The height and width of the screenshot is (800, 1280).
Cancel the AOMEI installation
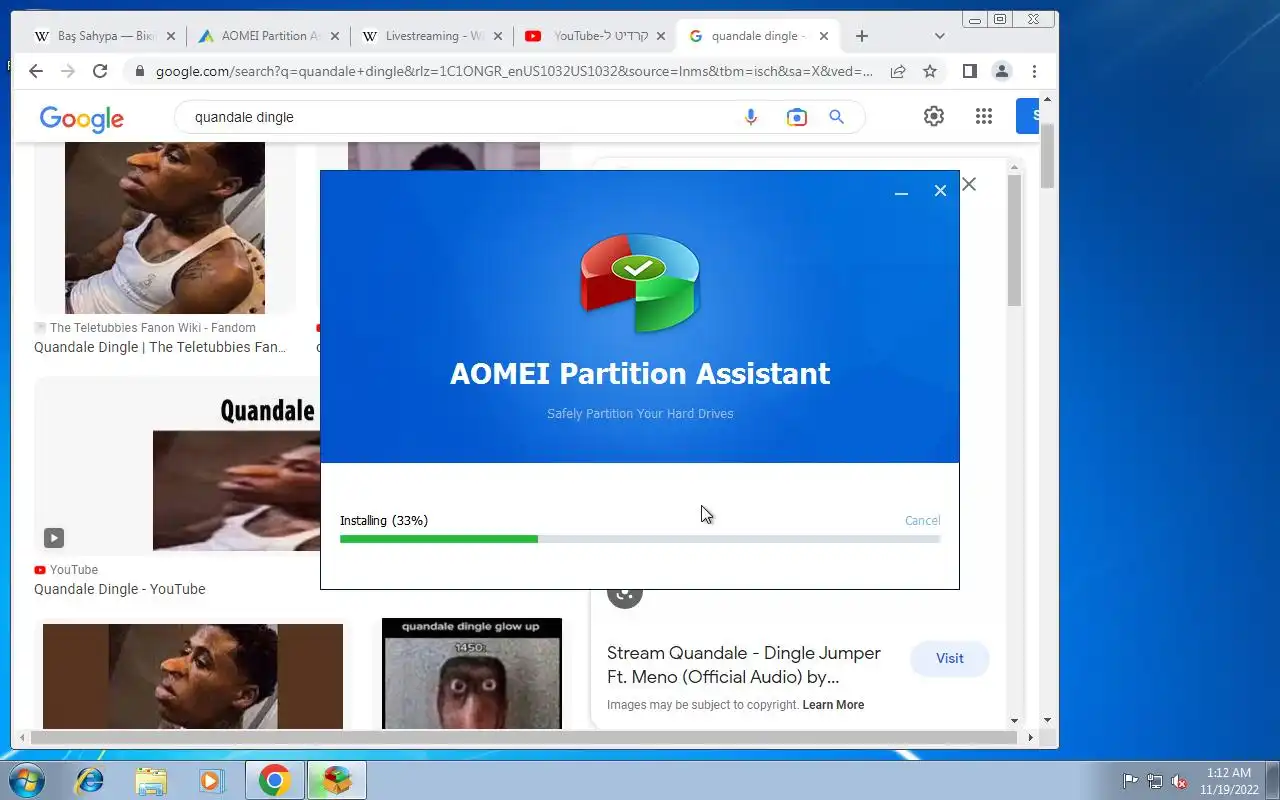click(x=922, y=520)
